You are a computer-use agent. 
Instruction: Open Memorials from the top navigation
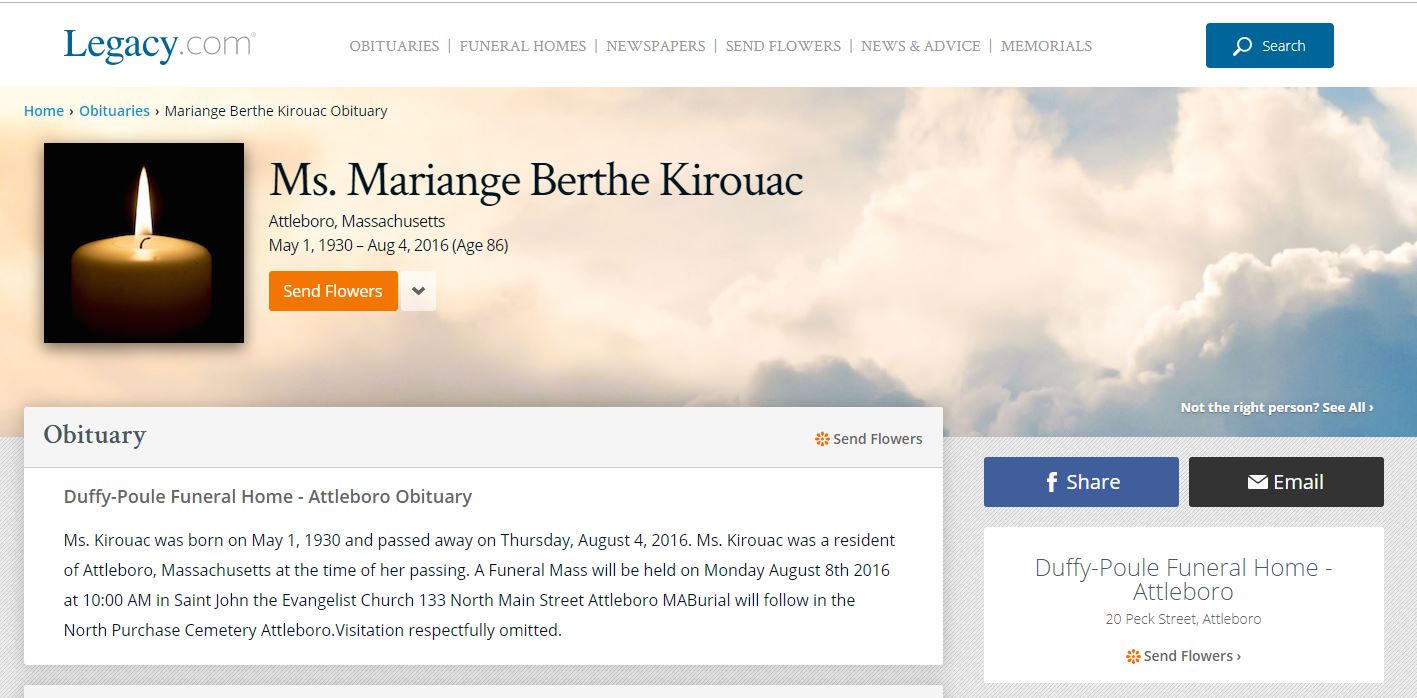(x=1046, y=46)
